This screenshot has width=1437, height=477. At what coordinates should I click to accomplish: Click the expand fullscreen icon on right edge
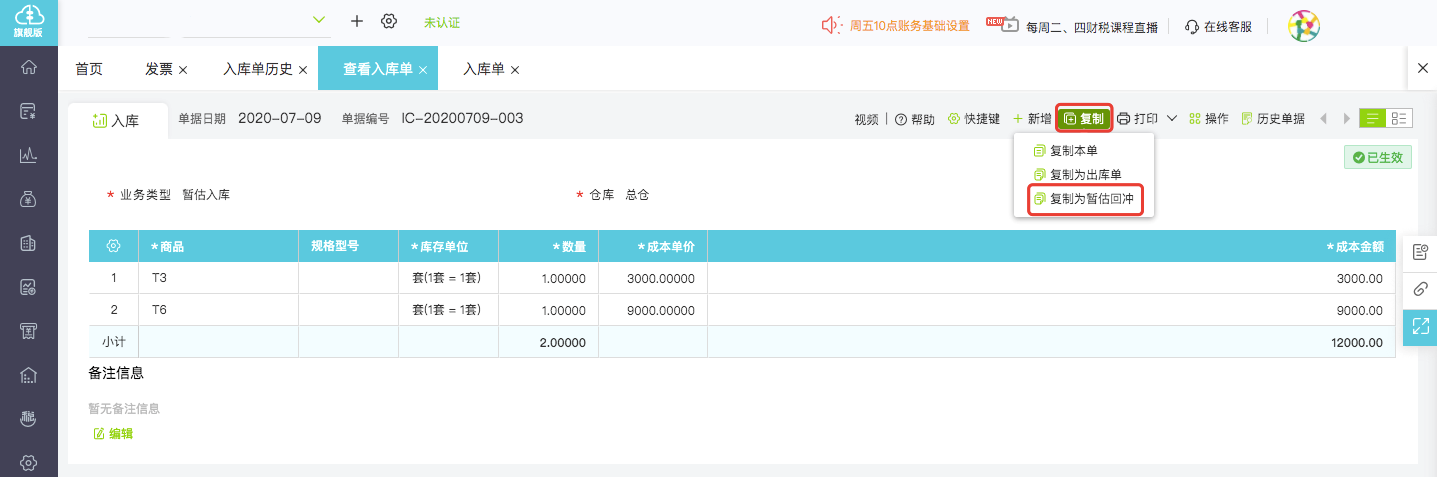click(x=1420, y=326)
